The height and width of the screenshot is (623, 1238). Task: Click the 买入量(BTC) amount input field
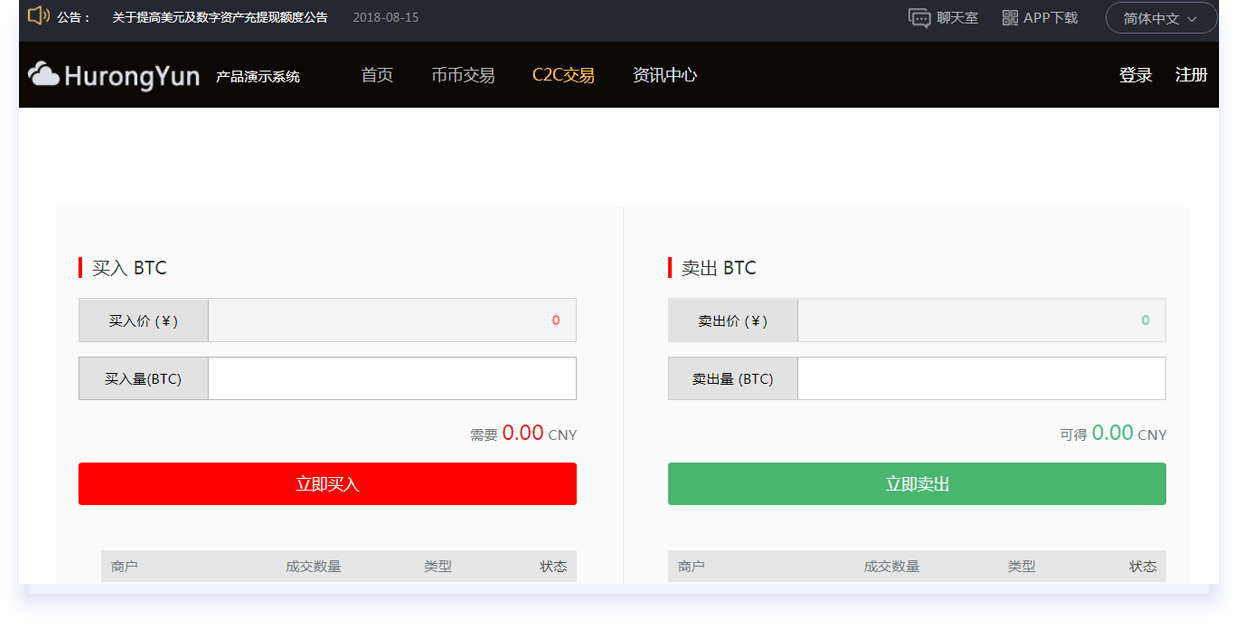392,379
